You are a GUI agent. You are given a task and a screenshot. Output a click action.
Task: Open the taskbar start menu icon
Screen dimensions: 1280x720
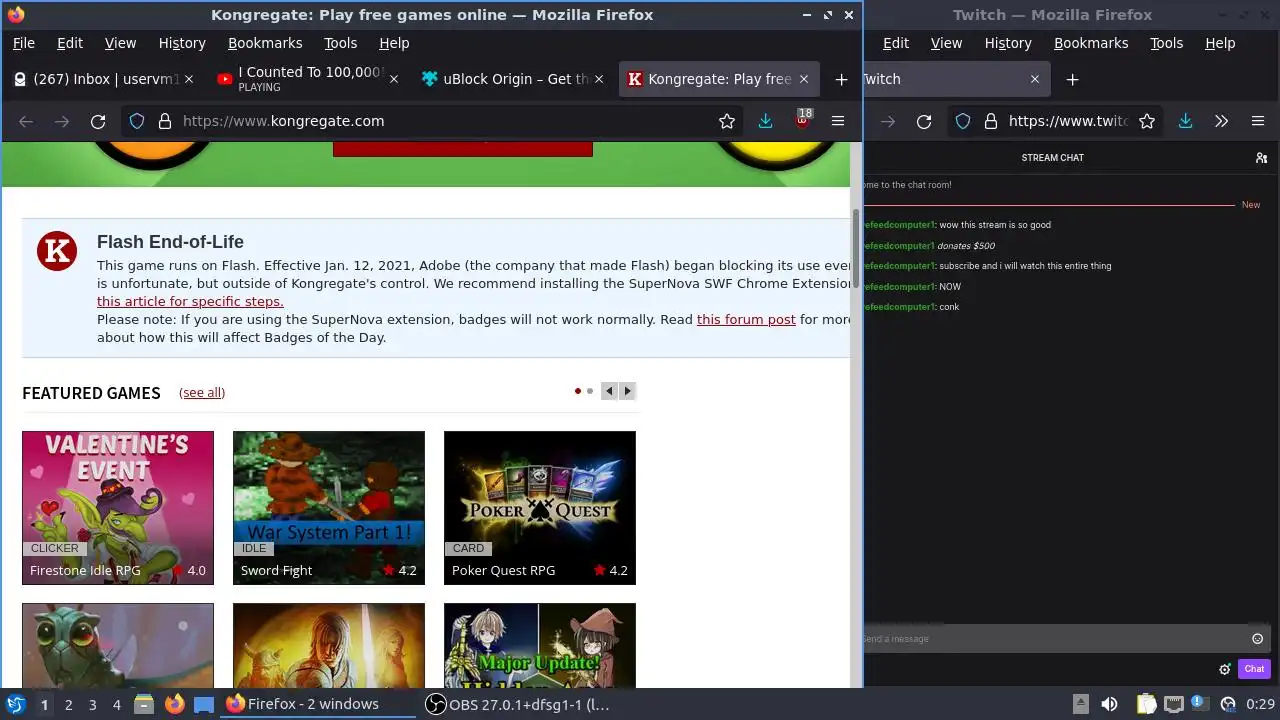coord(16,704)
